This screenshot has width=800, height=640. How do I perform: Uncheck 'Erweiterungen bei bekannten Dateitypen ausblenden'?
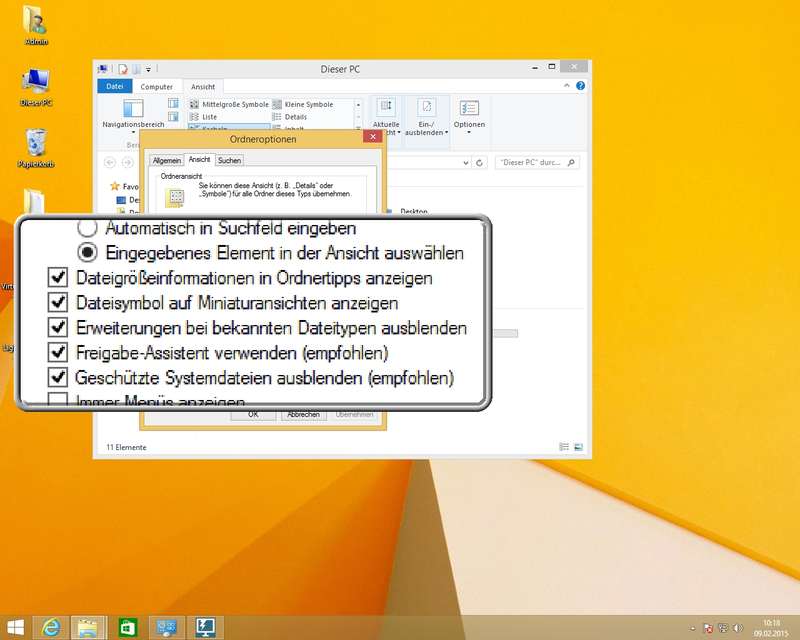(59, 327)
